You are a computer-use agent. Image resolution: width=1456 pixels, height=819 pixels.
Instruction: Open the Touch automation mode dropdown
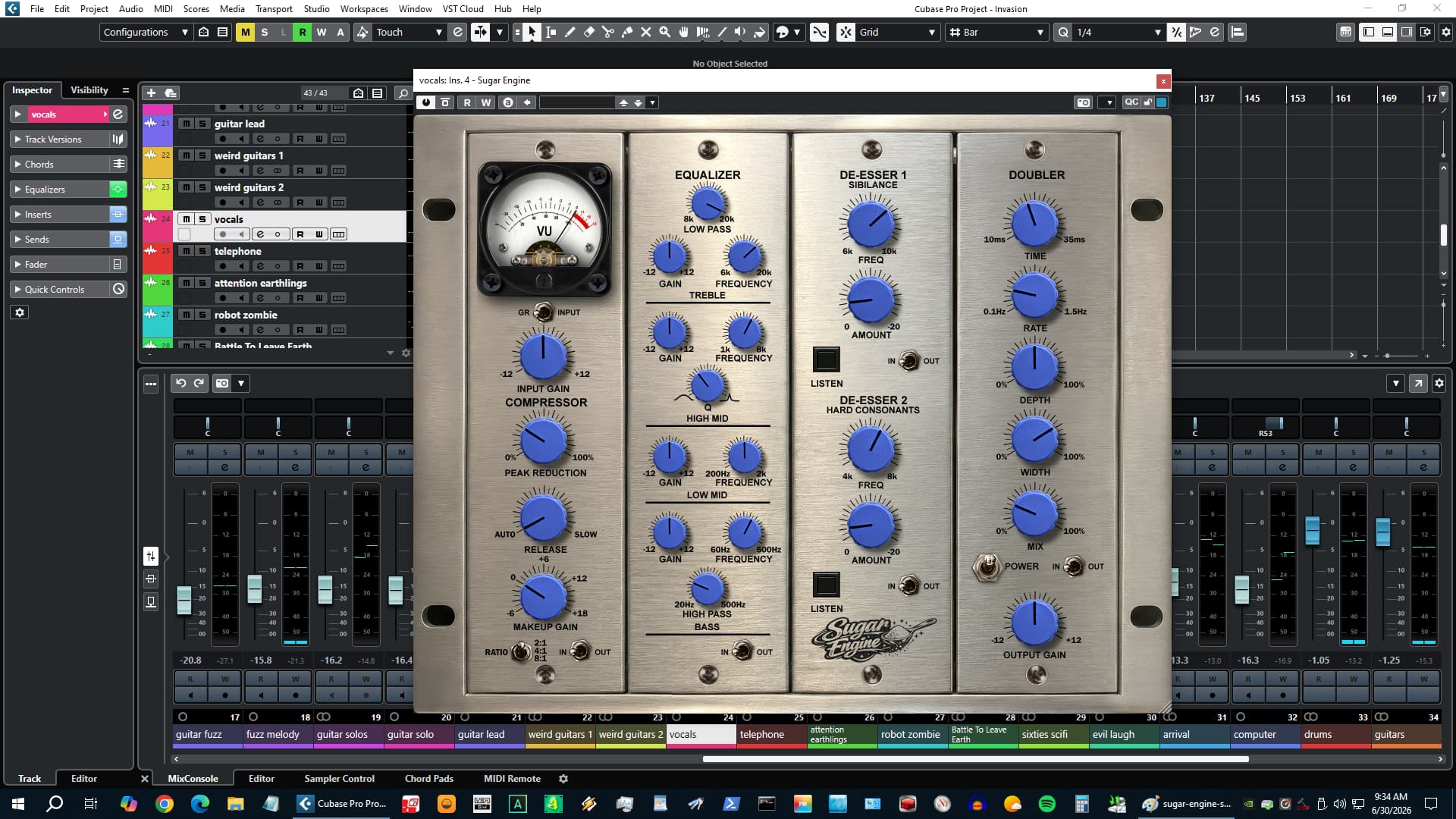click(x=409, y=32)
